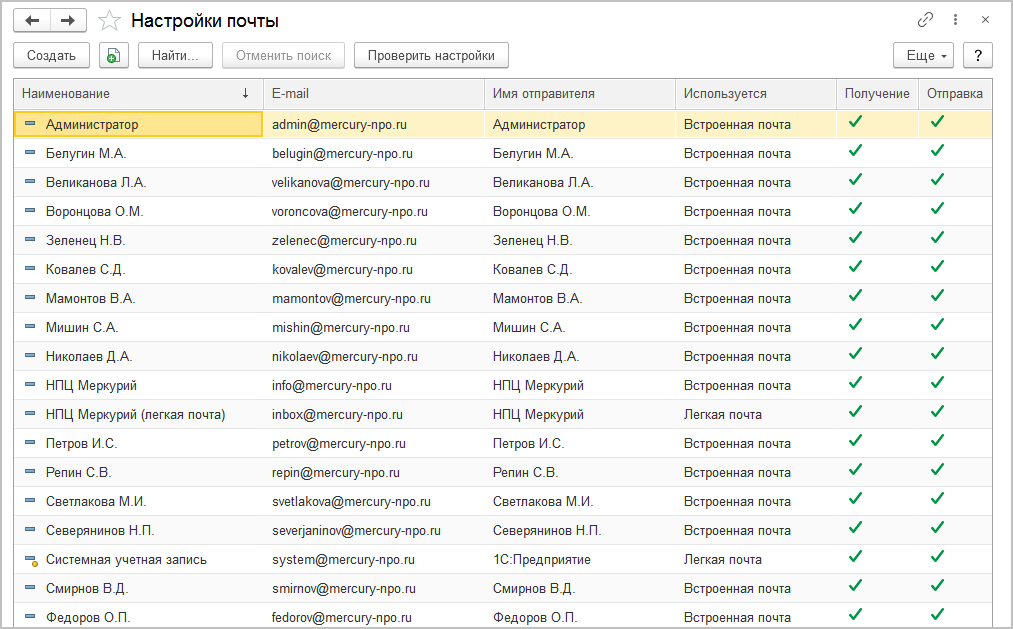
Task: Open help with question mark button
Action: [x=977, y=56]
